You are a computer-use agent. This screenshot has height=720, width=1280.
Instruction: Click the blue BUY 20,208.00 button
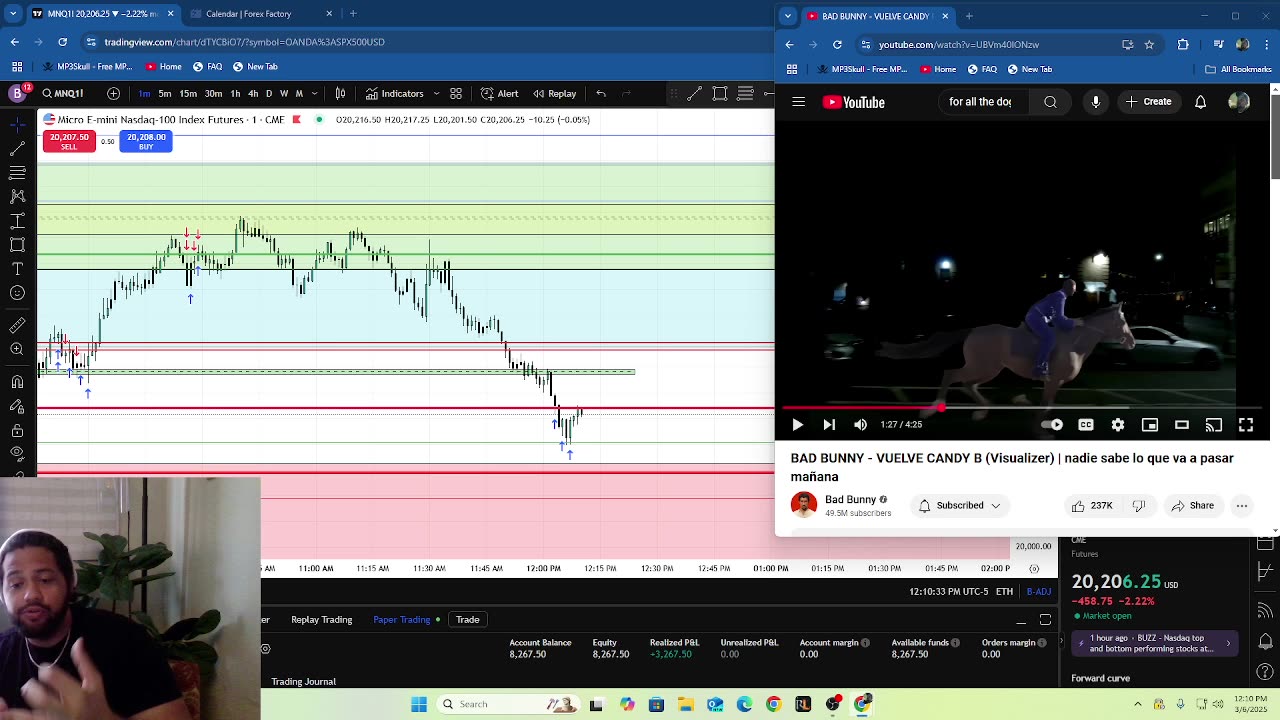146,141
